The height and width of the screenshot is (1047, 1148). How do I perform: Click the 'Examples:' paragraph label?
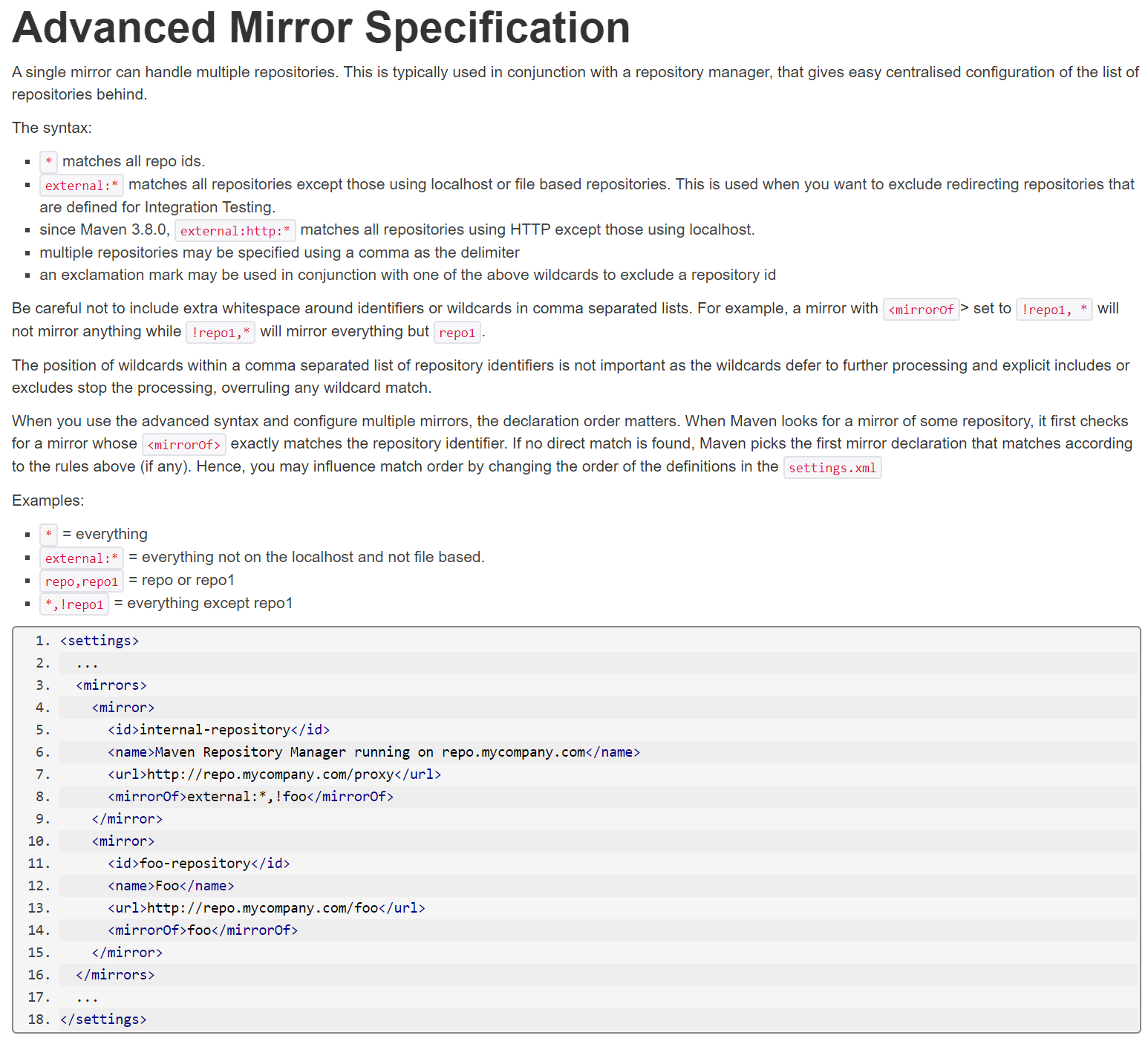coord(48,500)
